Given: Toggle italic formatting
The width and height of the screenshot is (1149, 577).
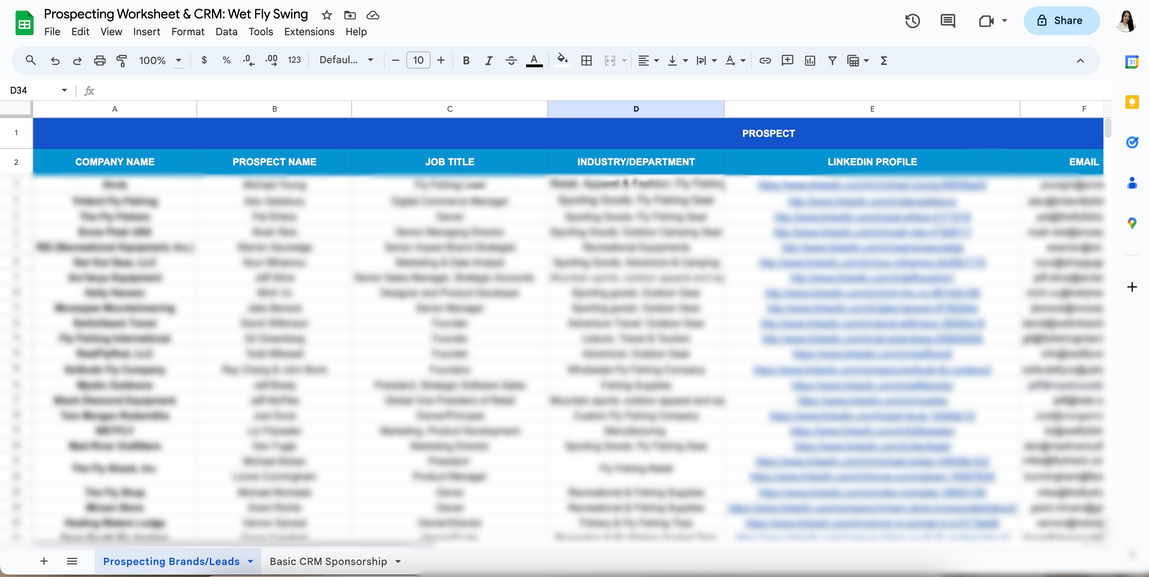Looking at the screenshot, I should pos(489,61).
